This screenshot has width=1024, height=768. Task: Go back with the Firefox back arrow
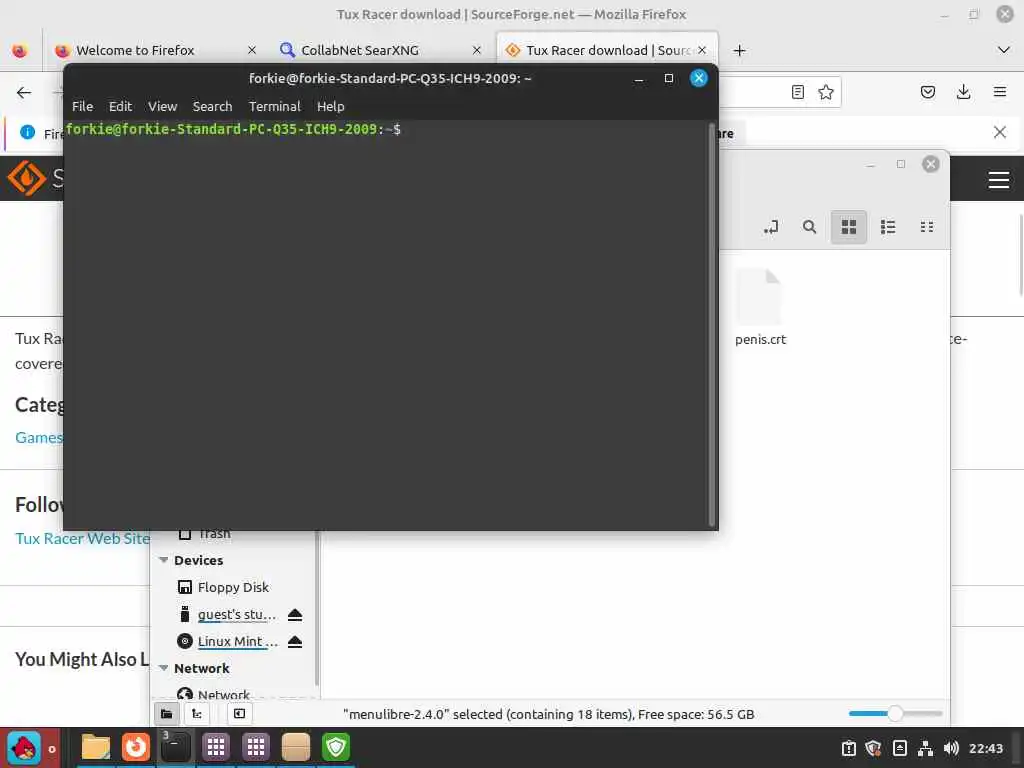click(24, 92)
